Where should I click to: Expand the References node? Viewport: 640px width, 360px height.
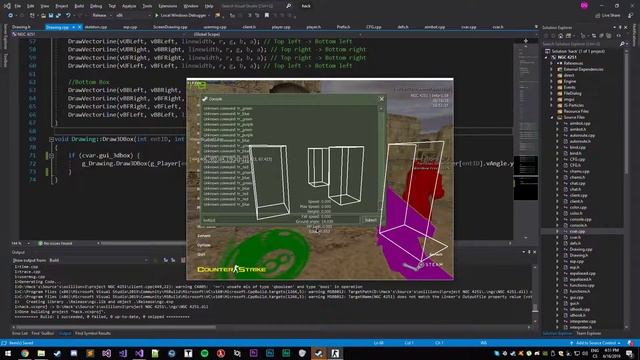click(552, 63)
